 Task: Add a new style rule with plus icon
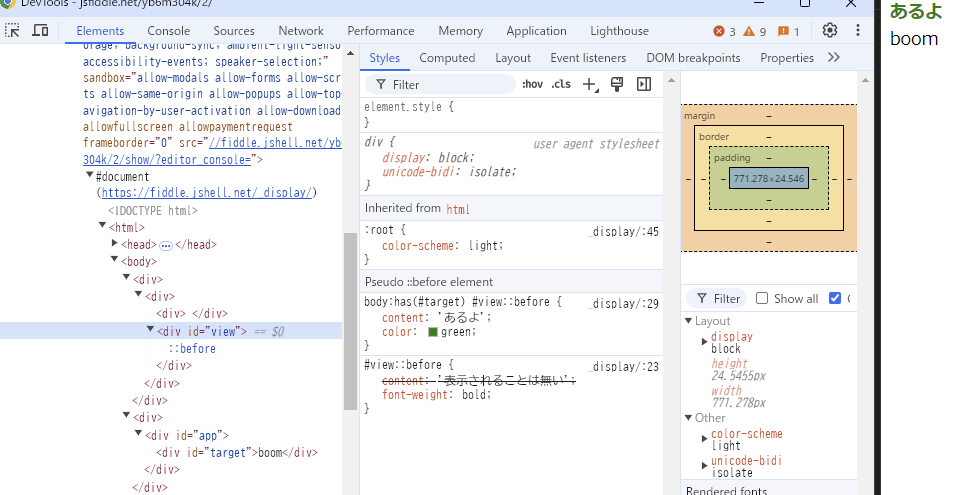coord(590,85)
